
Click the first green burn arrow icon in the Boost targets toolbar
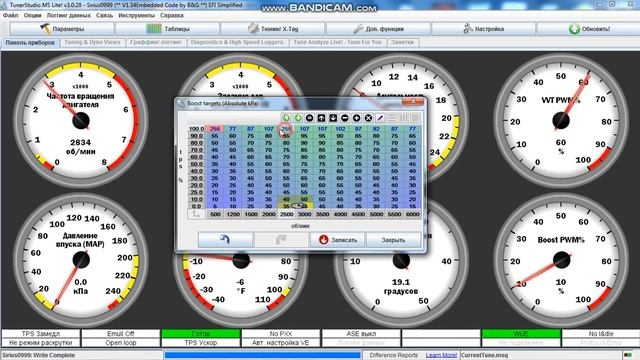[286, 118]
